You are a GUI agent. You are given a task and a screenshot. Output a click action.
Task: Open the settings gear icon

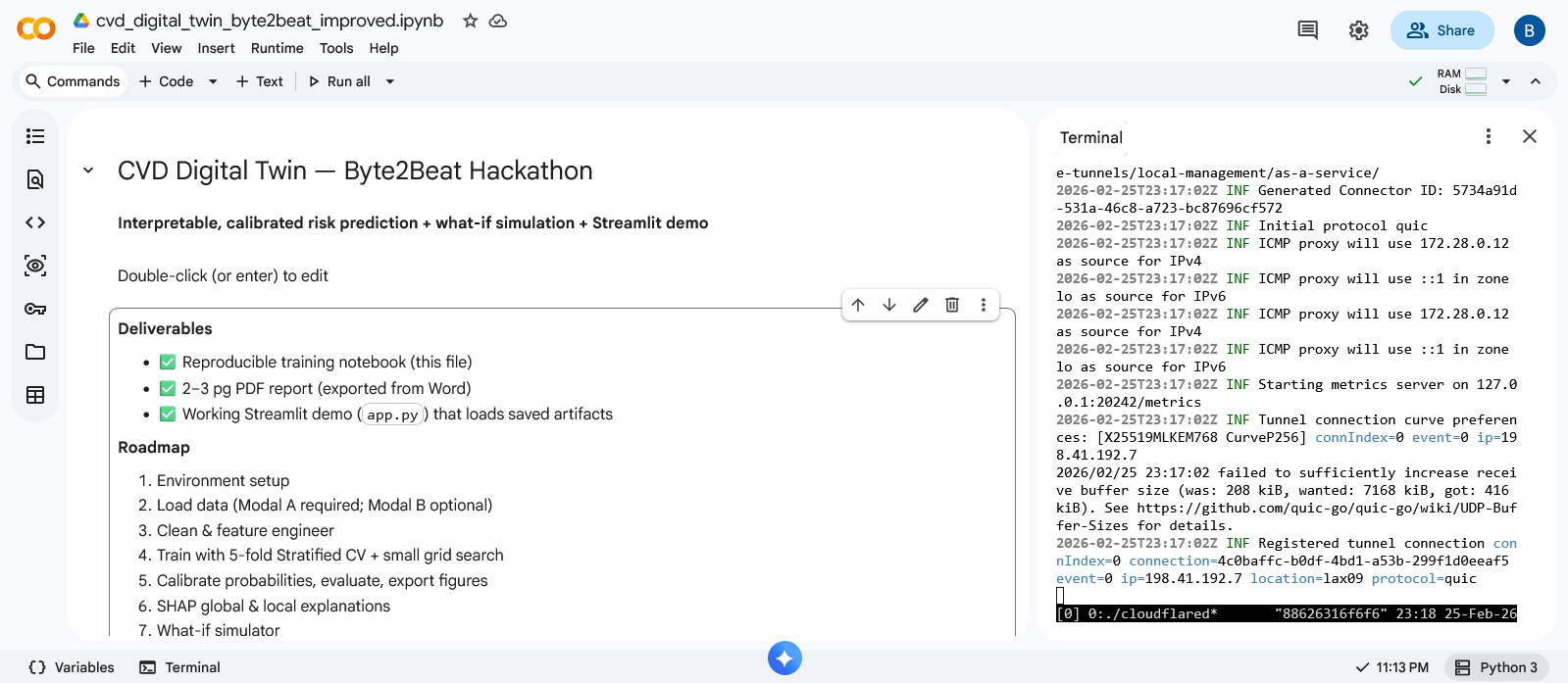coord(1358,30)
